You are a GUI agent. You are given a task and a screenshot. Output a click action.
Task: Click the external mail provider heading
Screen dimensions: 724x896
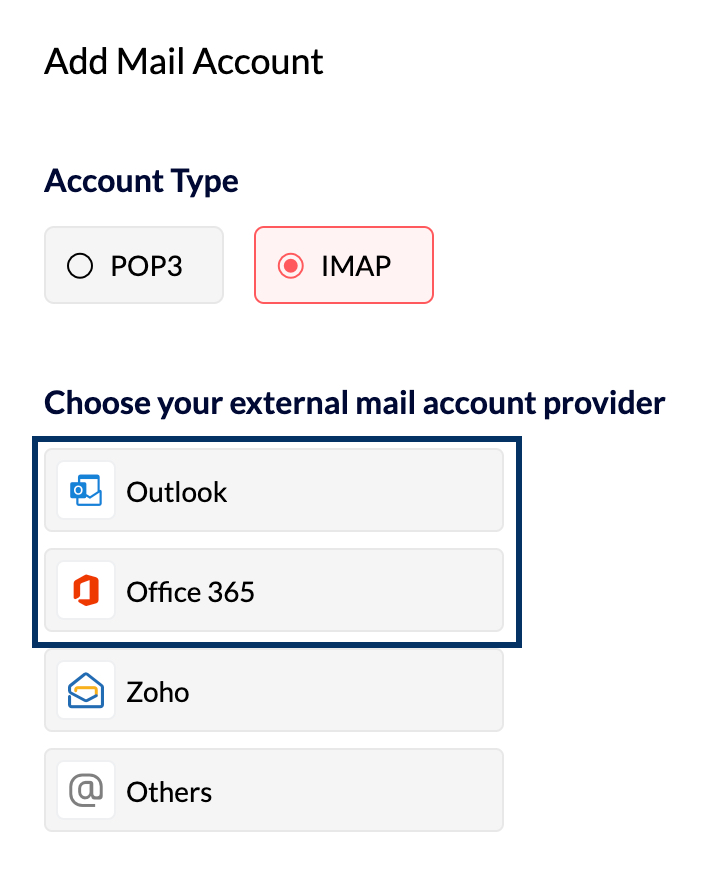click(353, 402)
